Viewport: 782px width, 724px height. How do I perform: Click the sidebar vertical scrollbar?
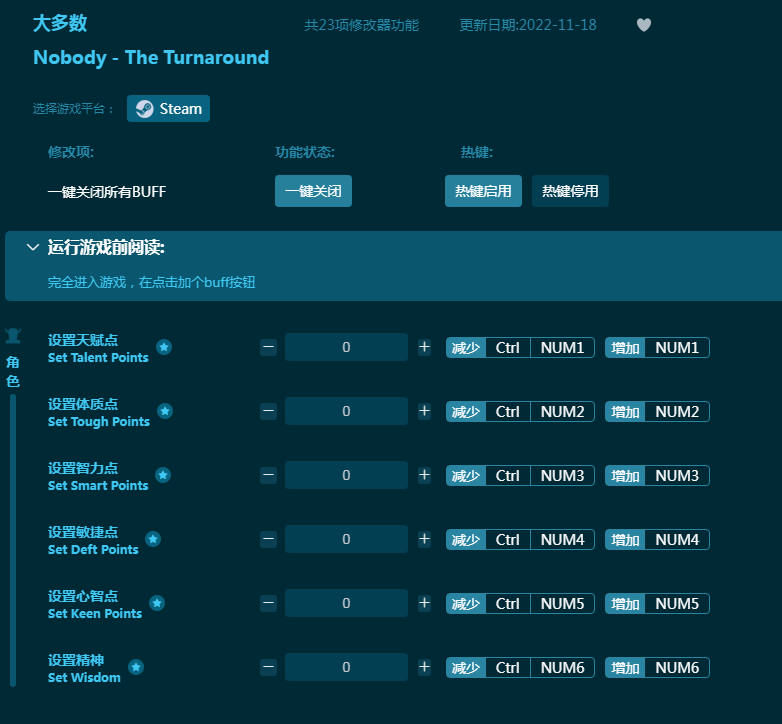pyautogui.click(x=13, y=541)
